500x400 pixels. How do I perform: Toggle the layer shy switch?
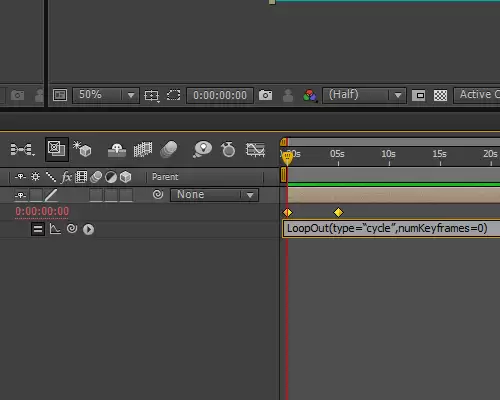21,195
